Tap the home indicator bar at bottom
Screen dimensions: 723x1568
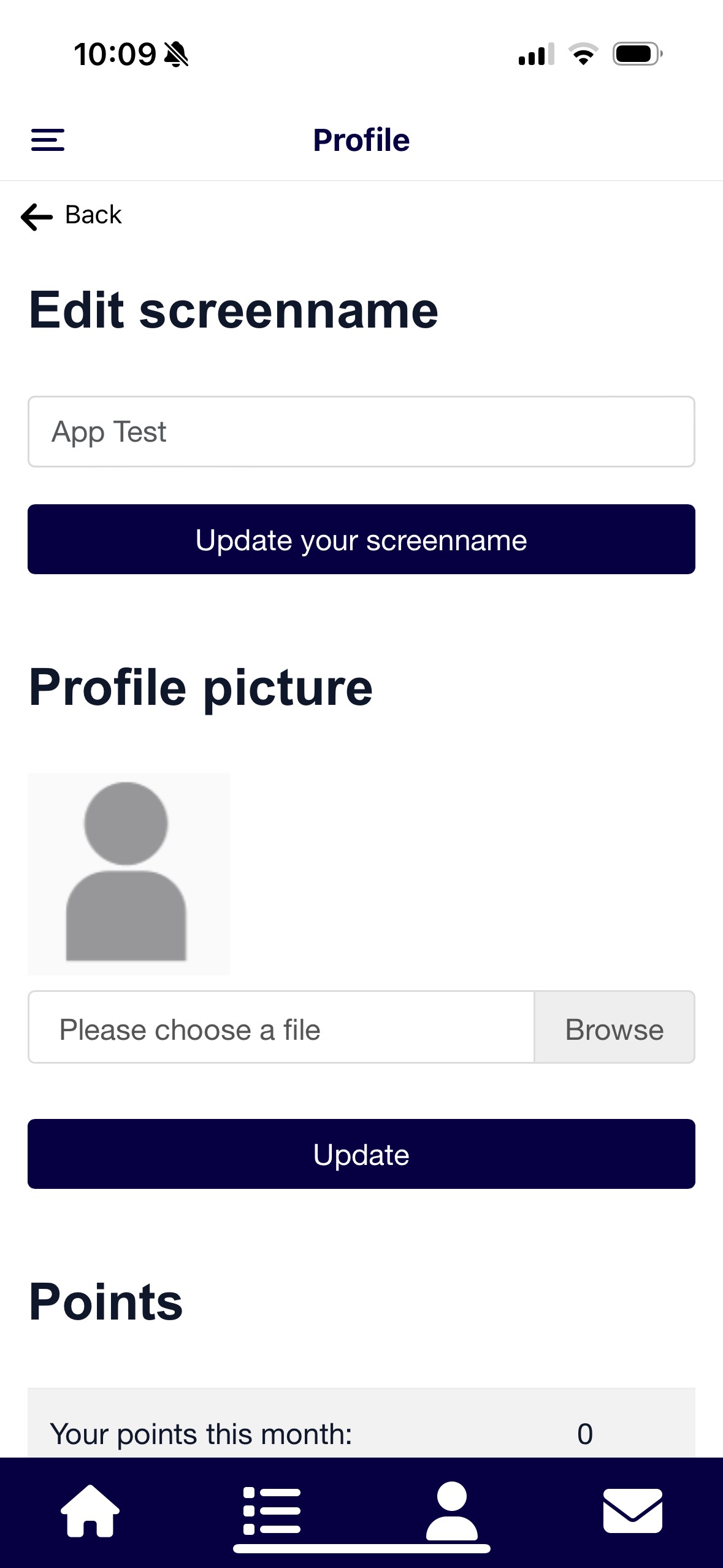pyautogui.click(x=362, y=1549)
